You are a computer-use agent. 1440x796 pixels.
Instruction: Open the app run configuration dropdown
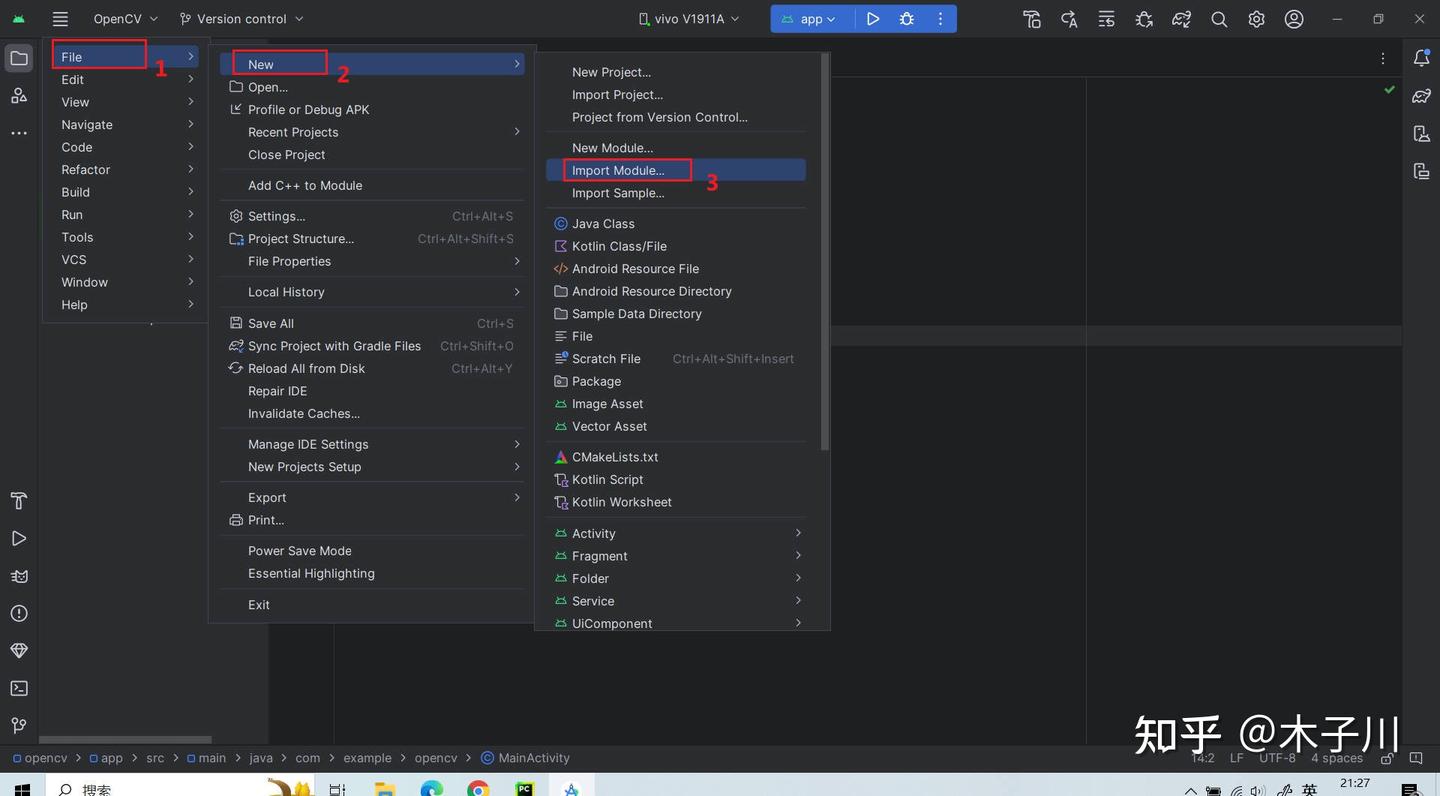click(x=811, y=18)
